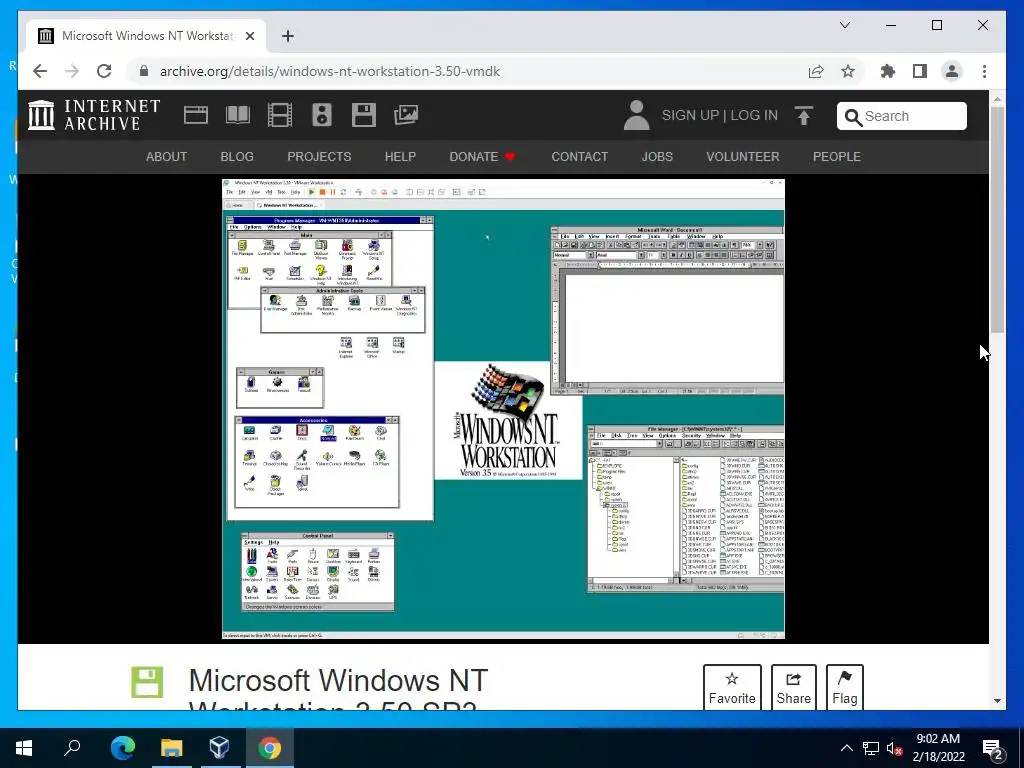Open the JOBS menu item
This screenshot has width=1024, height=768.
[x=657, y=157]
